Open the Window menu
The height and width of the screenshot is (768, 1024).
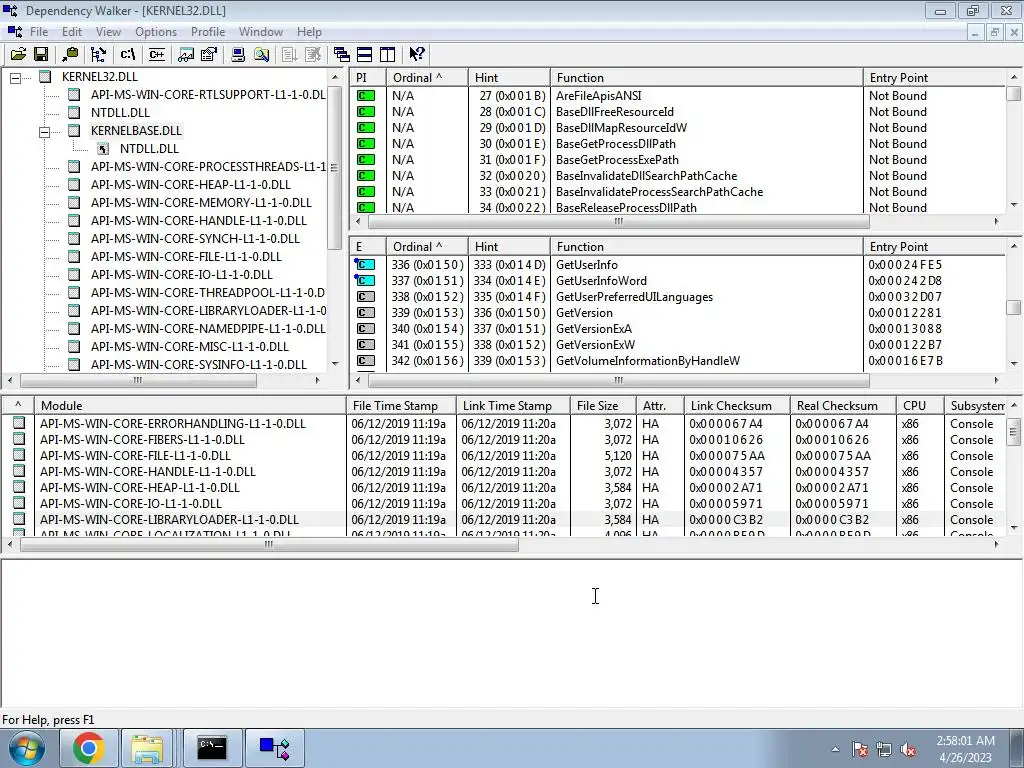pyautogui.click(x=261, y=31)
